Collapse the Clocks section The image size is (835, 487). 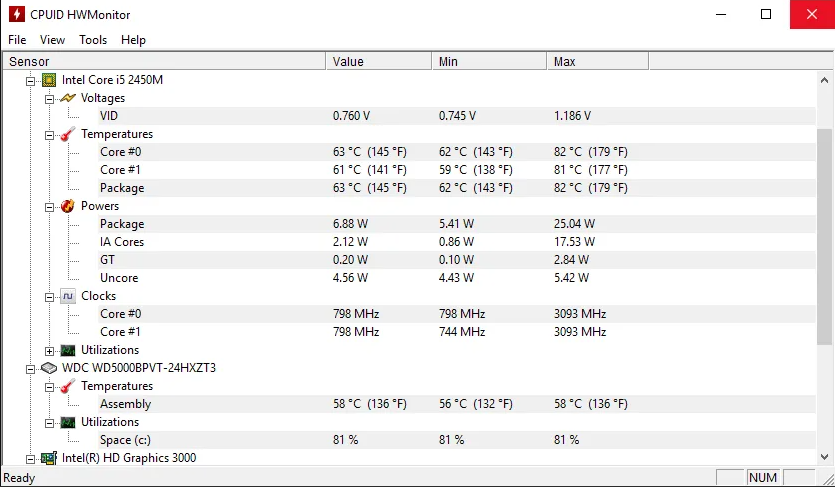[x=50, y=297]
